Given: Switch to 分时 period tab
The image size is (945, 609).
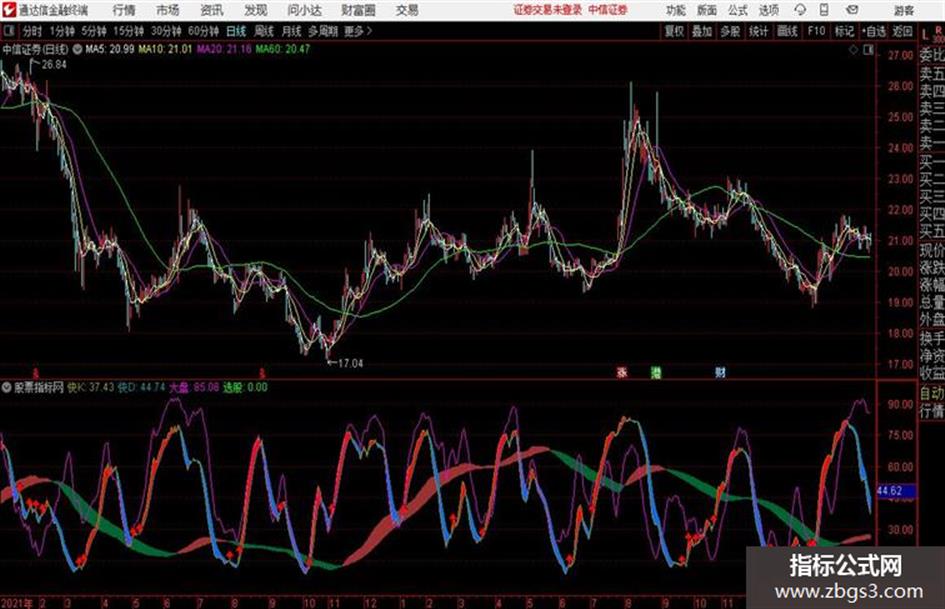Looking at the screenshot, I should (x=33, y=31).
